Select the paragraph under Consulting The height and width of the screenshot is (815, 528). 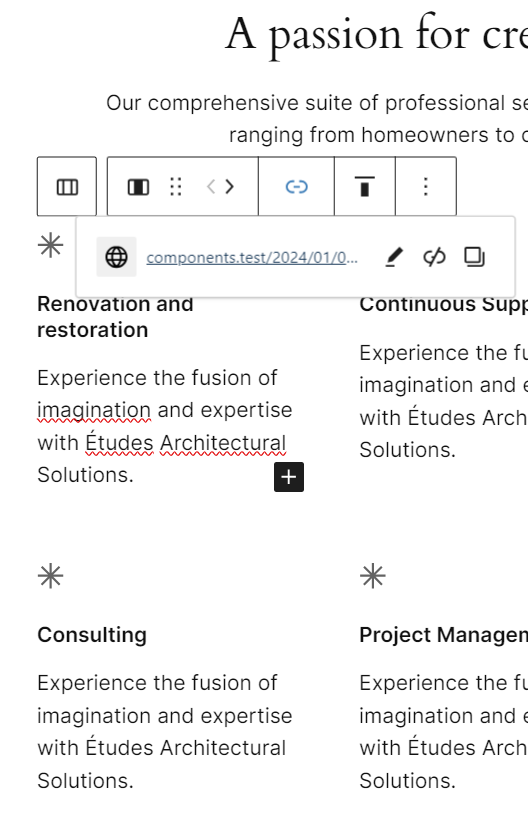pyautogui.click(x=165, y=732)
